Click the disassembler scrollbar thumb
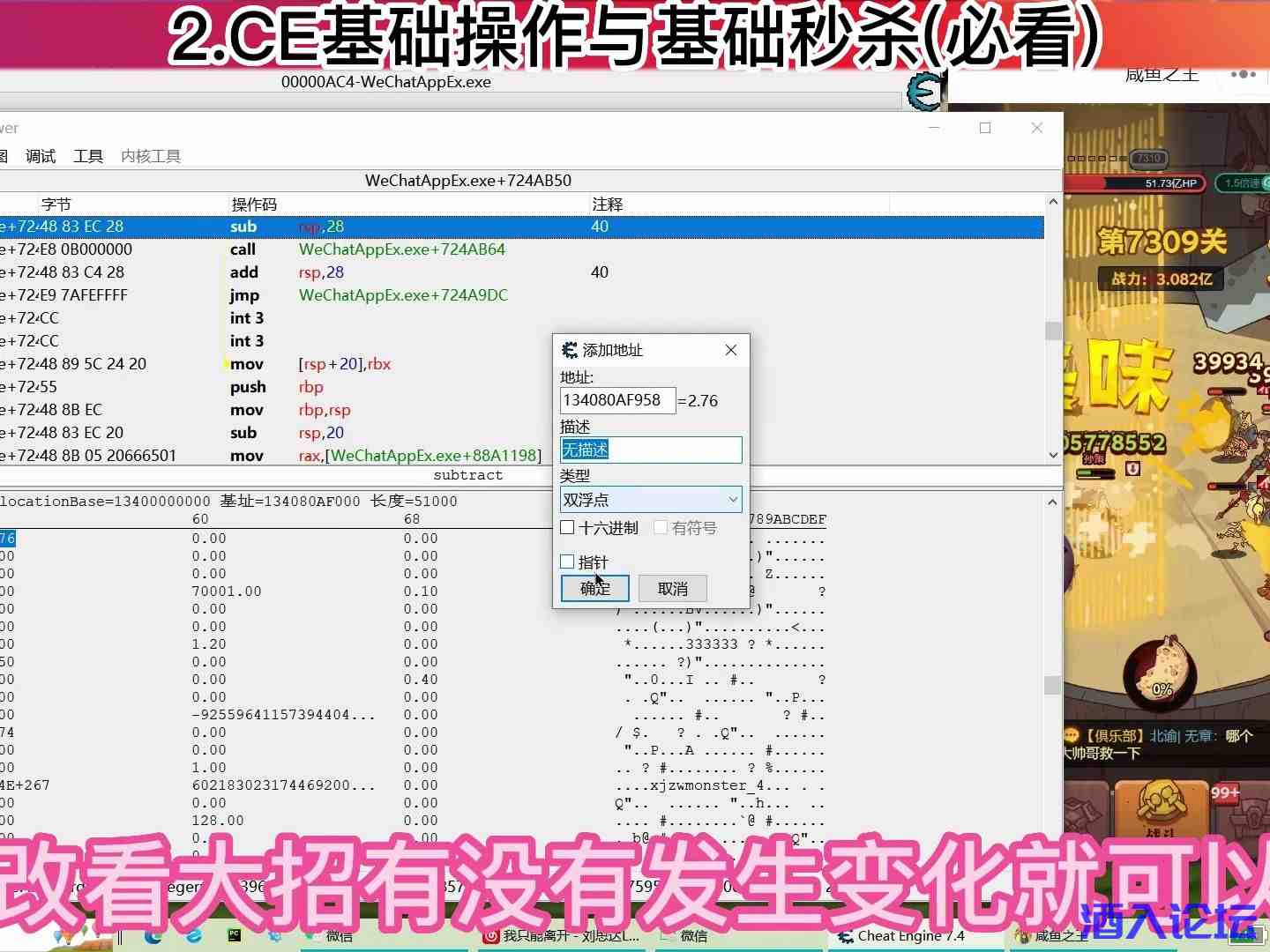1270x952 pixels. (1053, 331)
